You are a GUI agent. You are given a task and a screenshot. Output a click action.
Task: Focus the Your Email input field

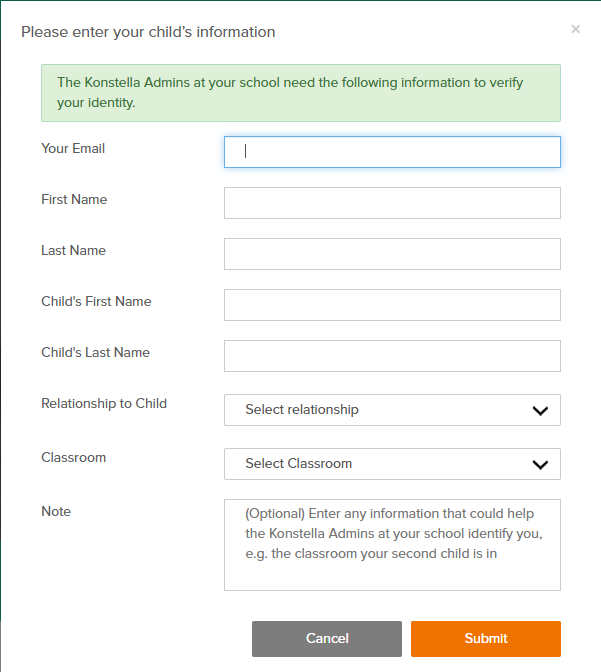[392, 152]
